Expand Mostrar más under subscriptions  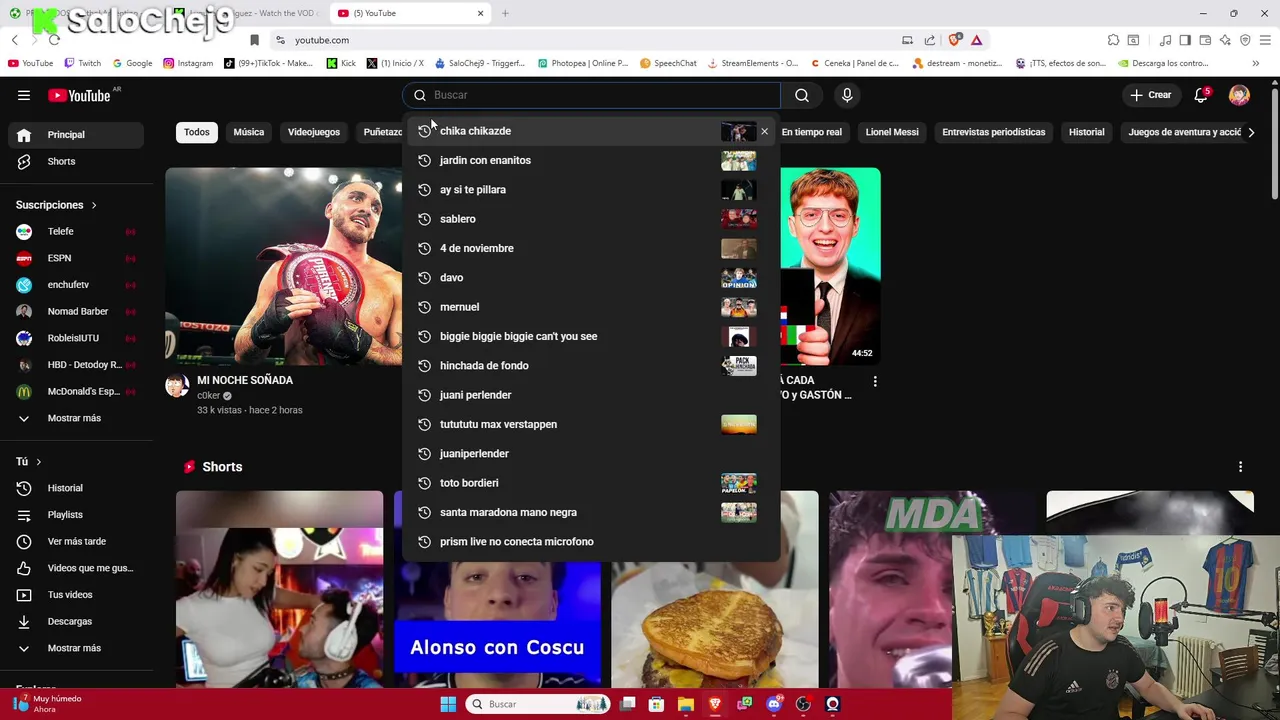[x=76, y=418]
